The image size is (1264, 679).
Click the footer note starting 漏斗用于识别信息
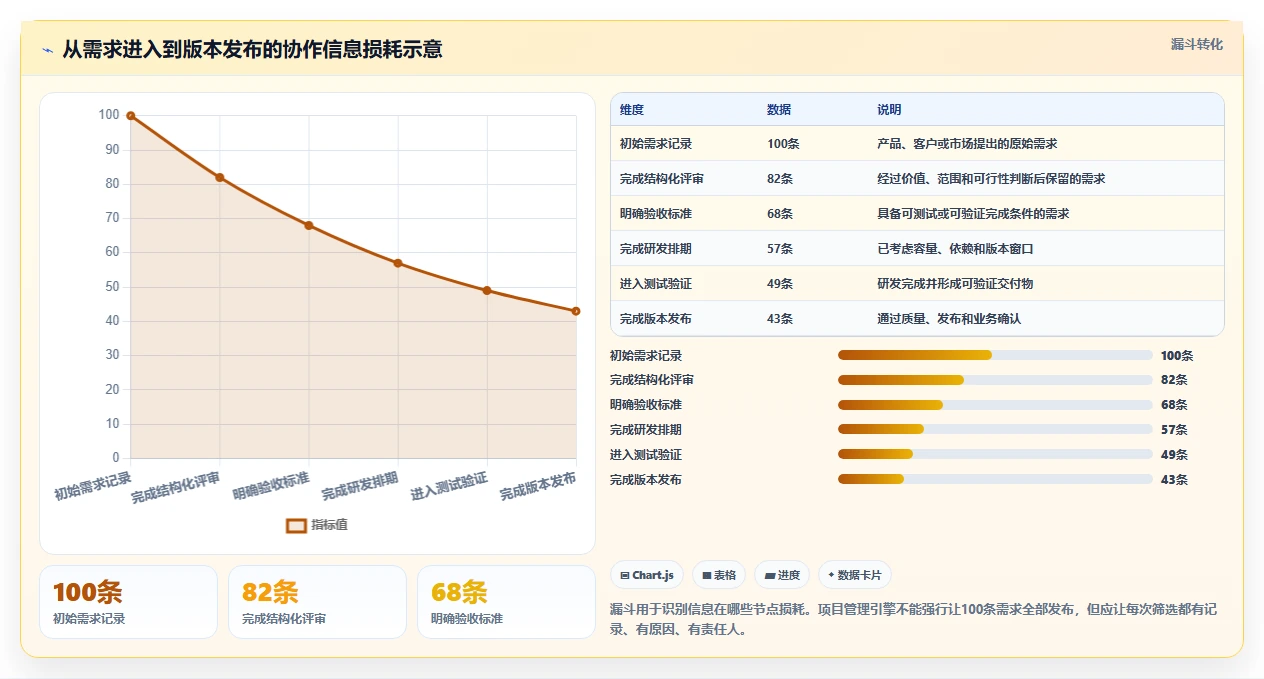913,619
